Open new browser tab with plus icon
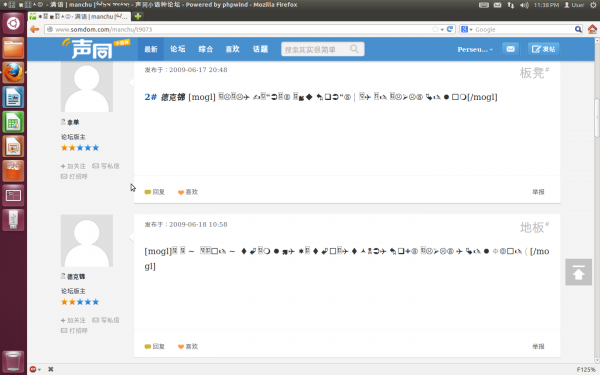This screenshot has height=375, width=600. coord(138,16)
